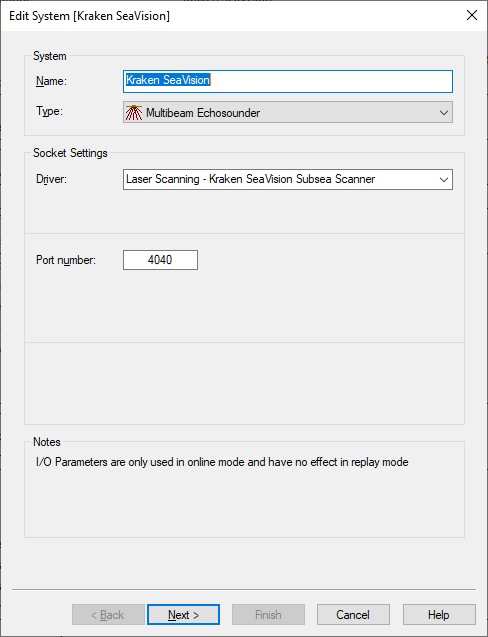This screenshot has height=637, width=488.
Task: Click the I/O Parameters note text
Action: 222,462
